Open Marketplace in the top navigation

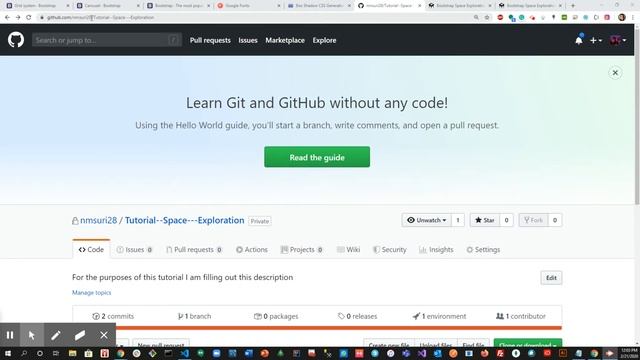[285, 40]
